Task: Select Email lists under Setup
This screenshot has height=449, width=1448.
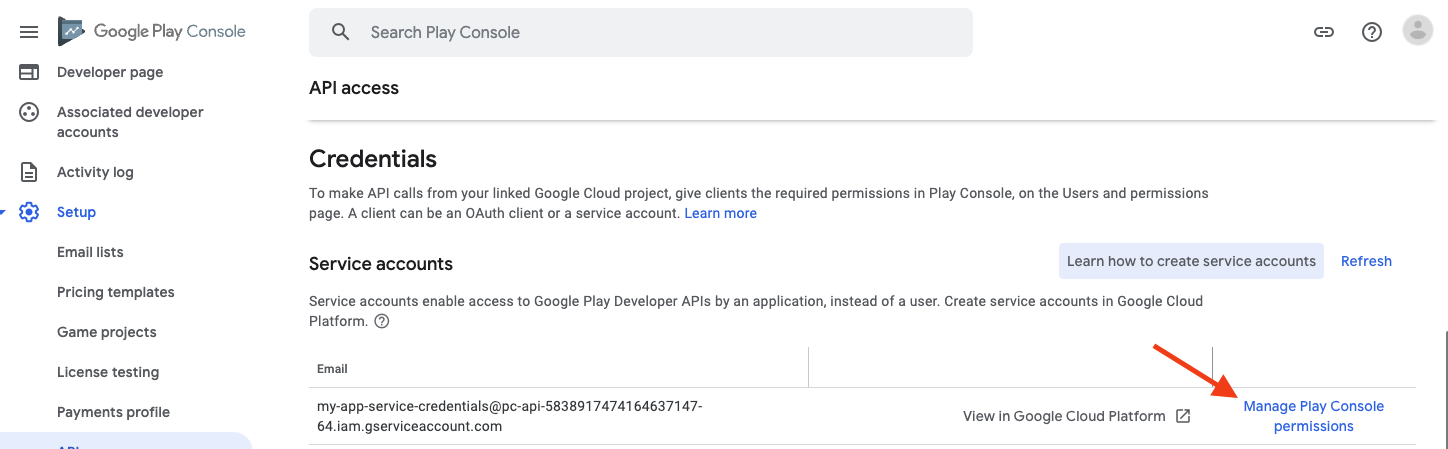Action: pyautogui.click(x=90, y=252)
